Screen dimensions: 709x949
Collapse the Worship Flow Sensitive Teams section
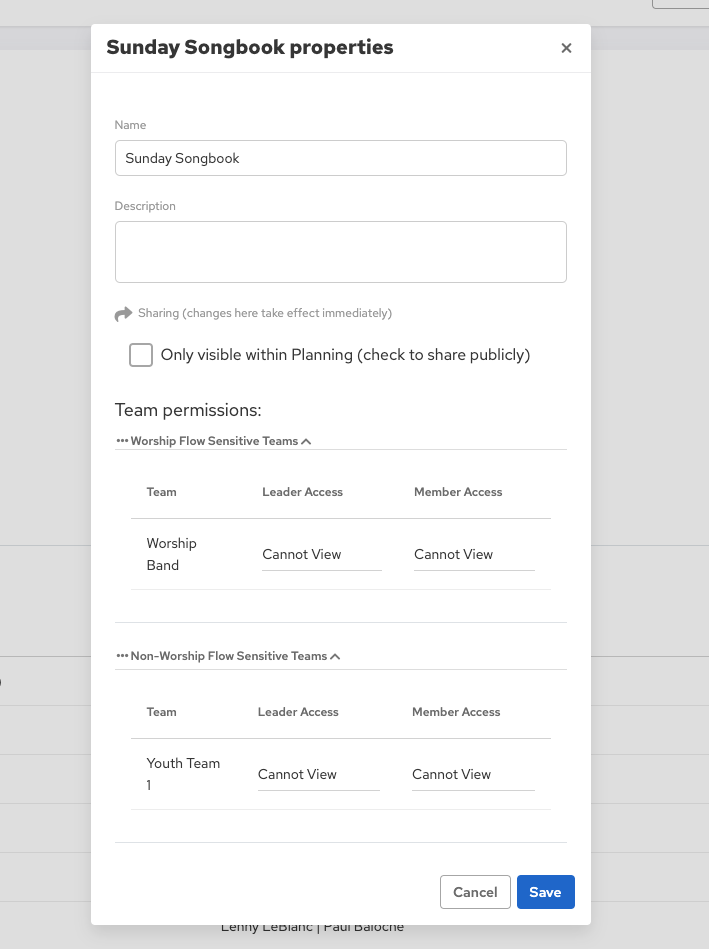click(306, 440)
